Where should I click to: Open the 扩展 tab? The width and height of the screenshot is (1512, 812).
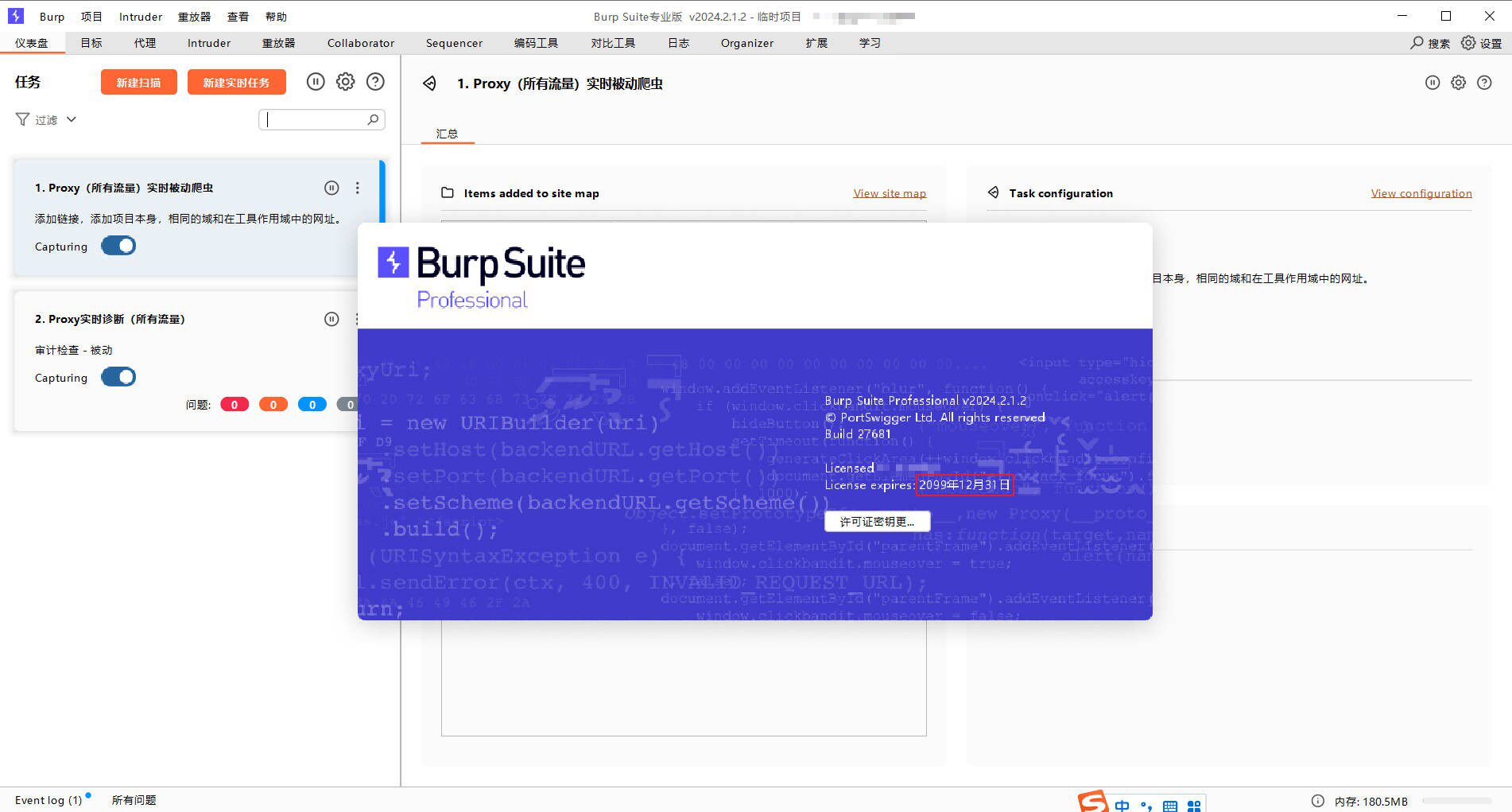tap(816, 43)
